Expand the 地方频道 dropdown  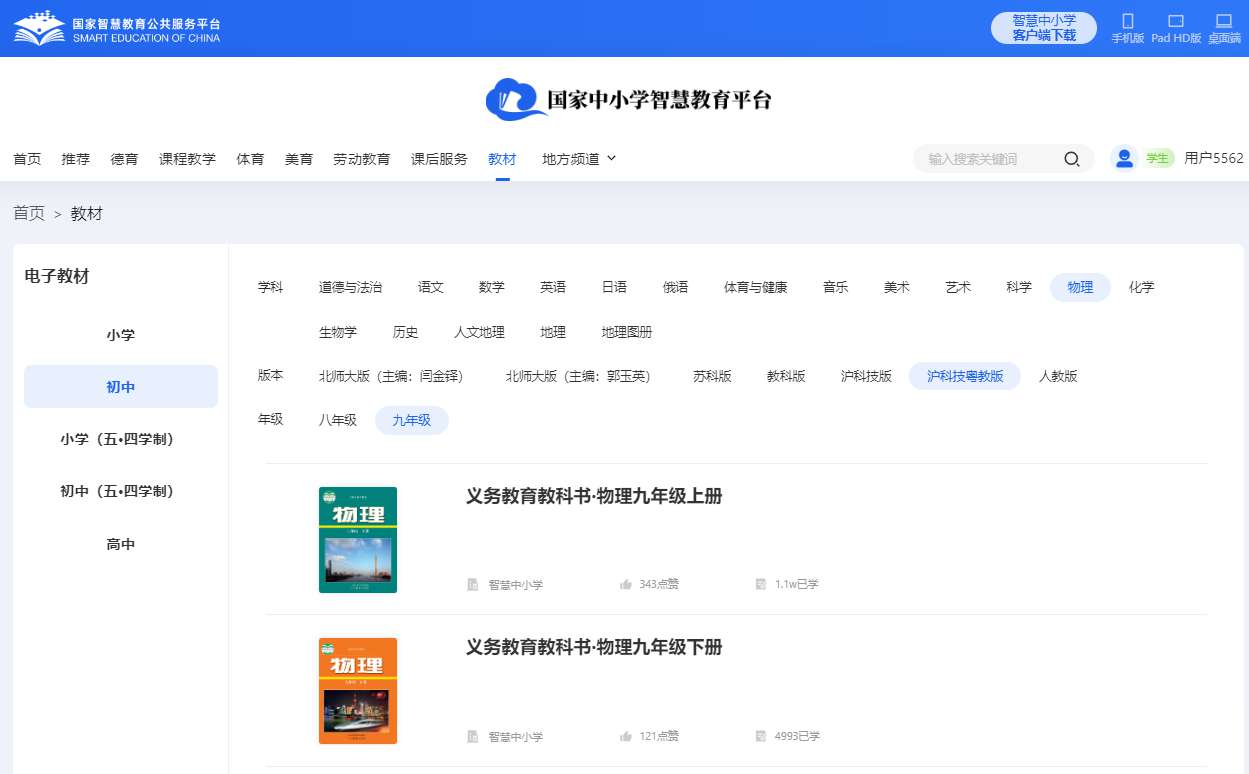579,159
